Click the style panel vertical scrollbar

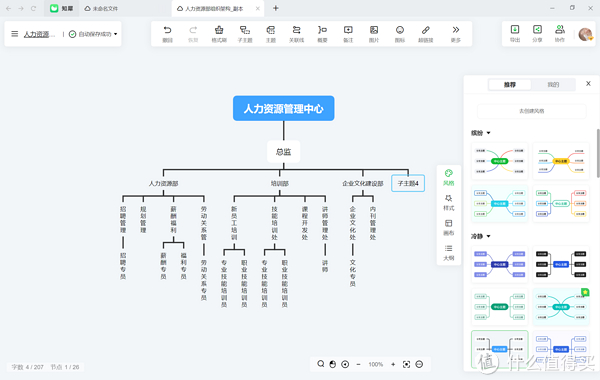[598, 153]
